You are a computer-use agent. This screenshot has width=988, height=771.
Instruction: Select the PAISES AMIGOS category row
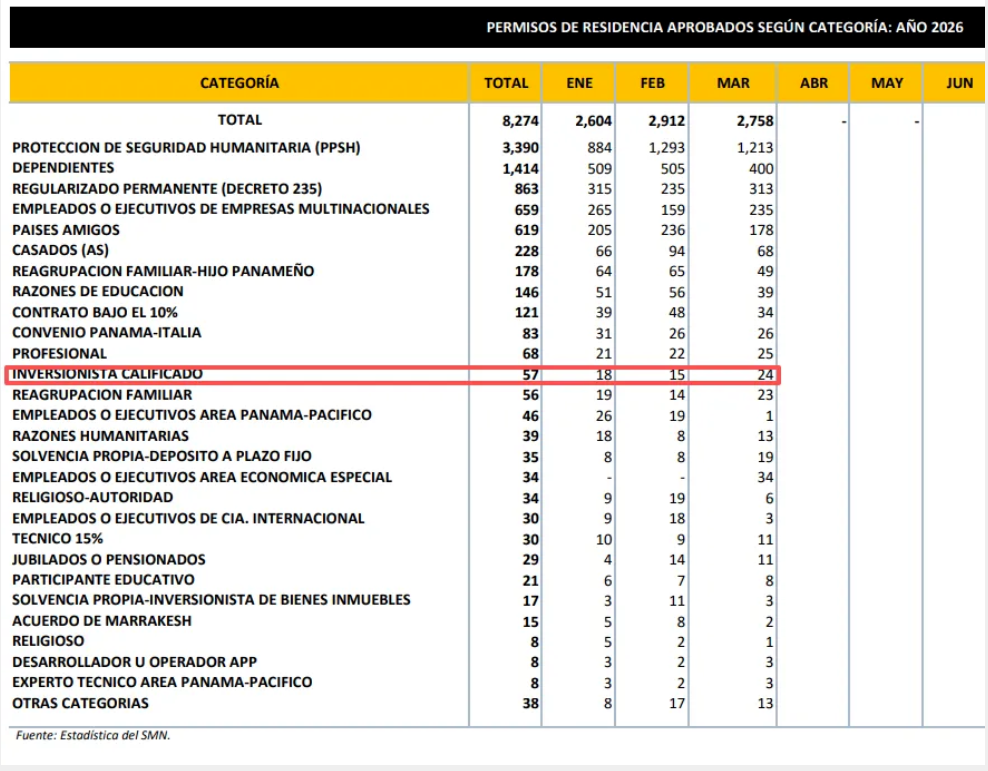393,230
